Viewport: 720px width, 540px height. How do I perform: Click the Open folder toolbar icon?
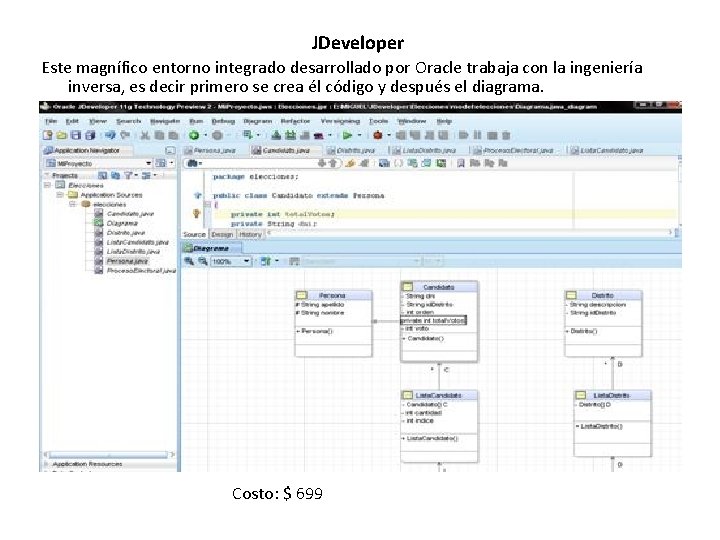(62, 135)
